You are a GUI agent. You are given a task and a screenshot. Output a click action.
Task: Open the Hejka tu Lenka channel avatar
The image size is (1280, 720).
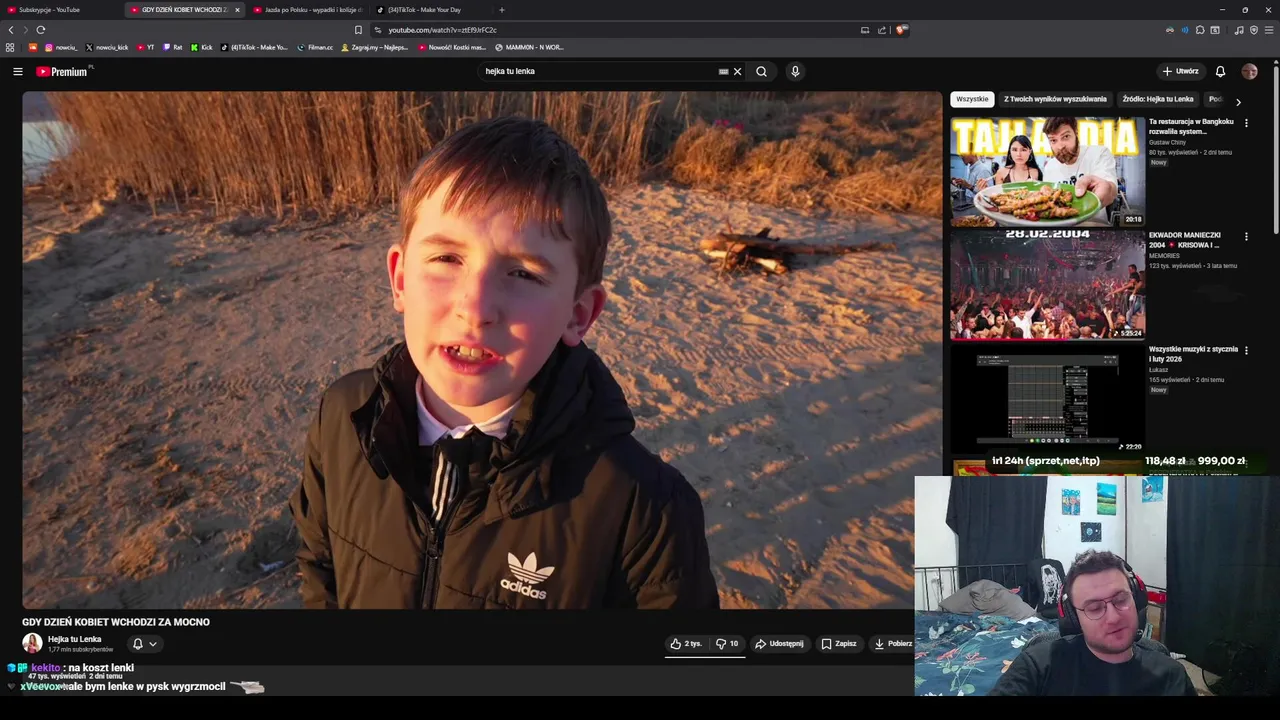click(32, 644)
